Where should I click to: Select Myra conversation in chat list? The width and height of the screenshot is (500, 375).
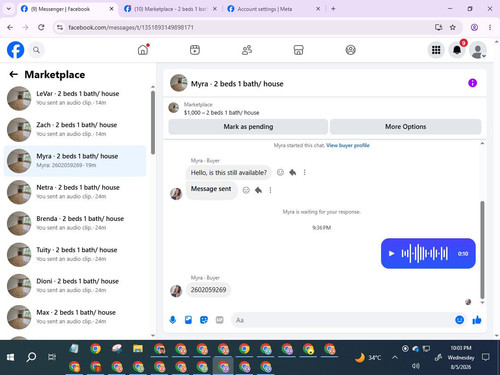75,161
